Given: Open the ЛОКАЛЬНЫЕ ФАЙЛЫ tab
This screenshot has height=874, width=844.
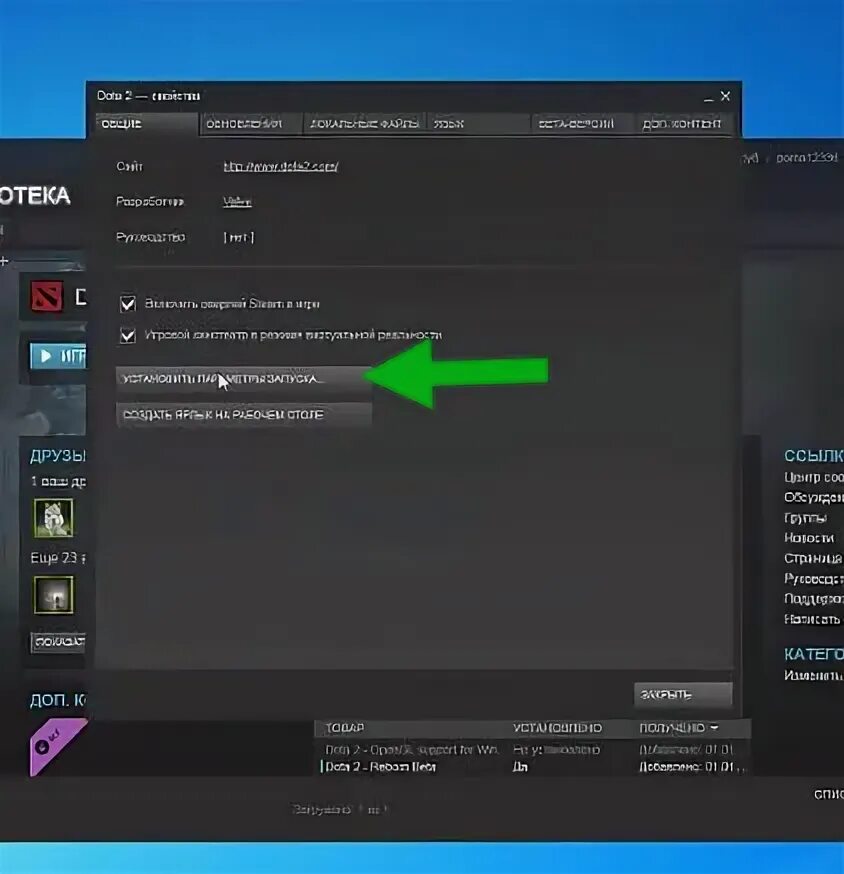Looking at the screenshot, I should click(365, 124).
